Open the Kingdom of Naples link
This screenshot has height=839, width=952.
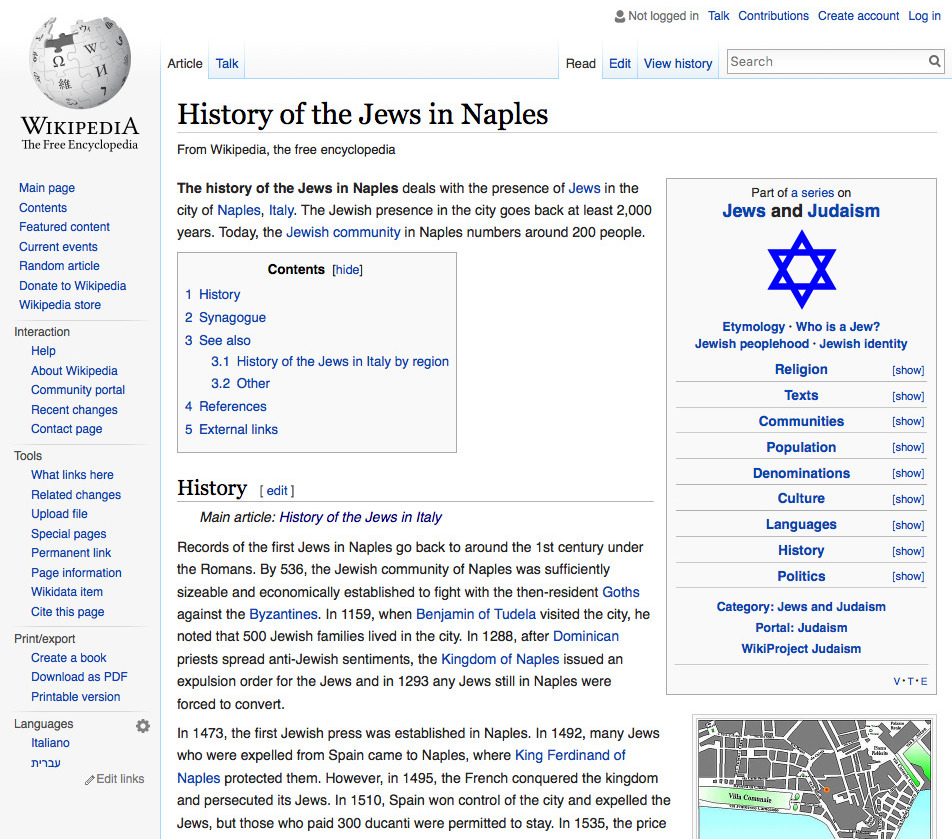pyautogui.click(x=500, y=659)
